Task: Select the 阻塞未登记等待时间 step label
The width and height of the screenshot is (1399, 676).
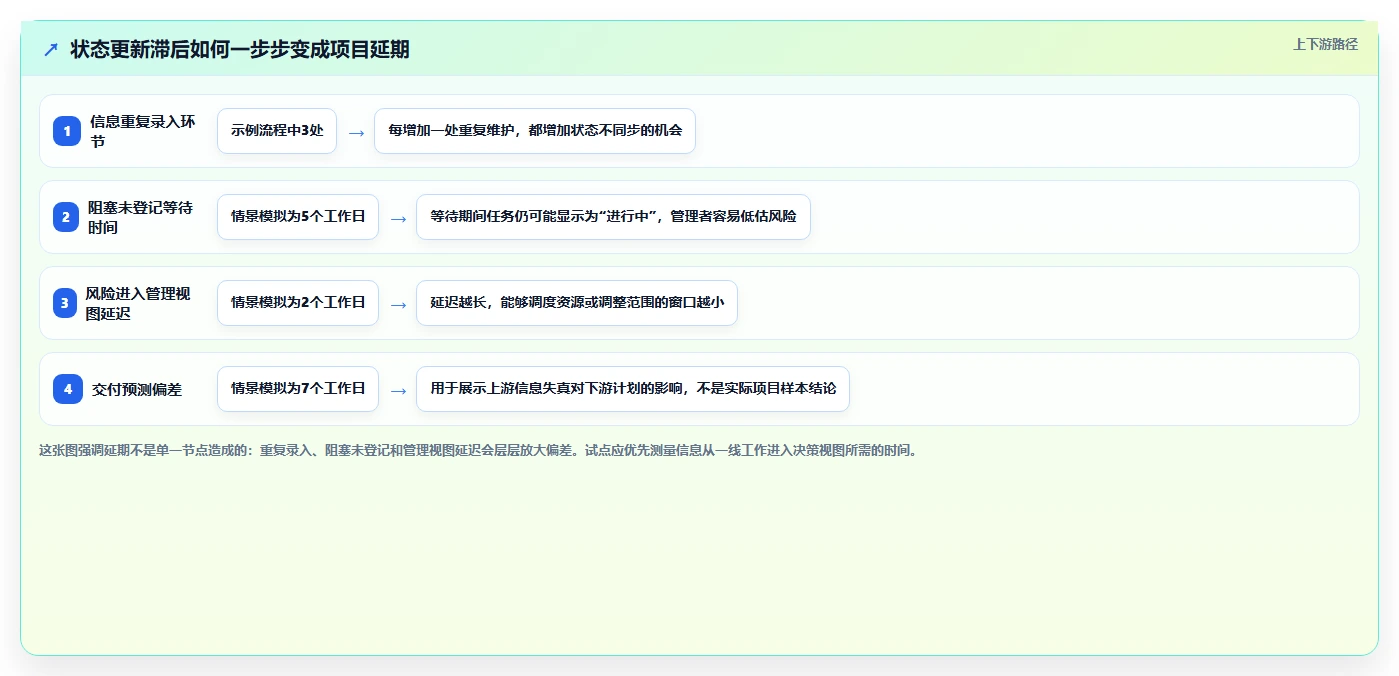Action: coord(143,217)
